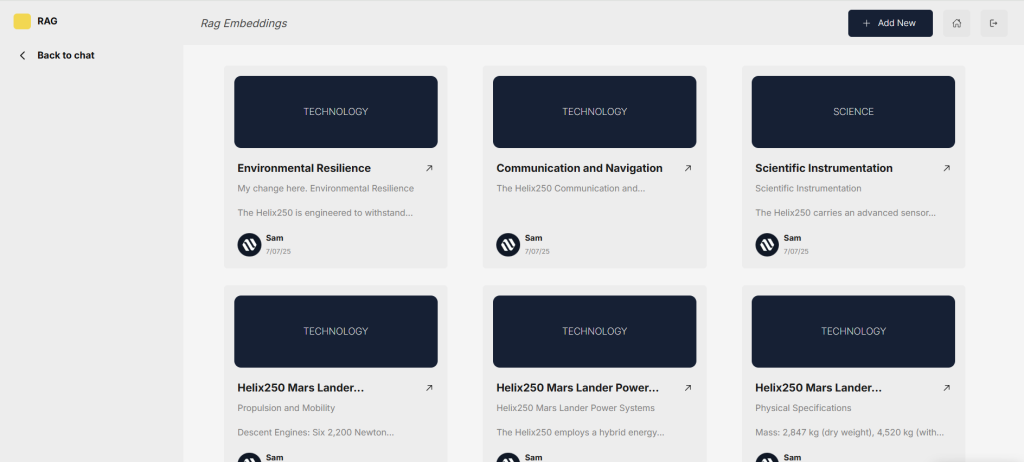Click 'The Helix250 is engineered to withstand…' text
The height and width of the screenshot is (462, 1024).
[325, 212]
